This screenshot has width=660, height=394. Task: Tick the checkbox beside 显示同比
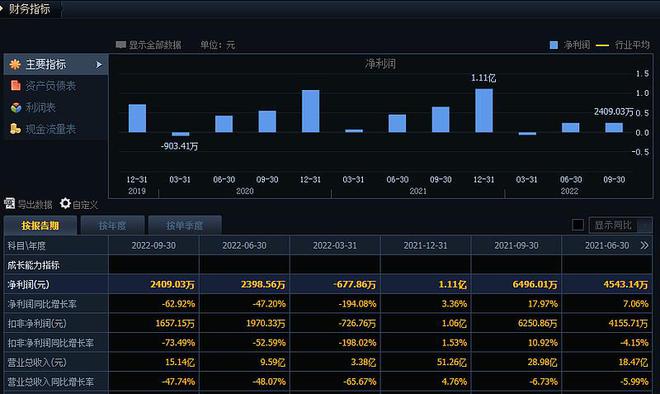click(x=578, y=225)
